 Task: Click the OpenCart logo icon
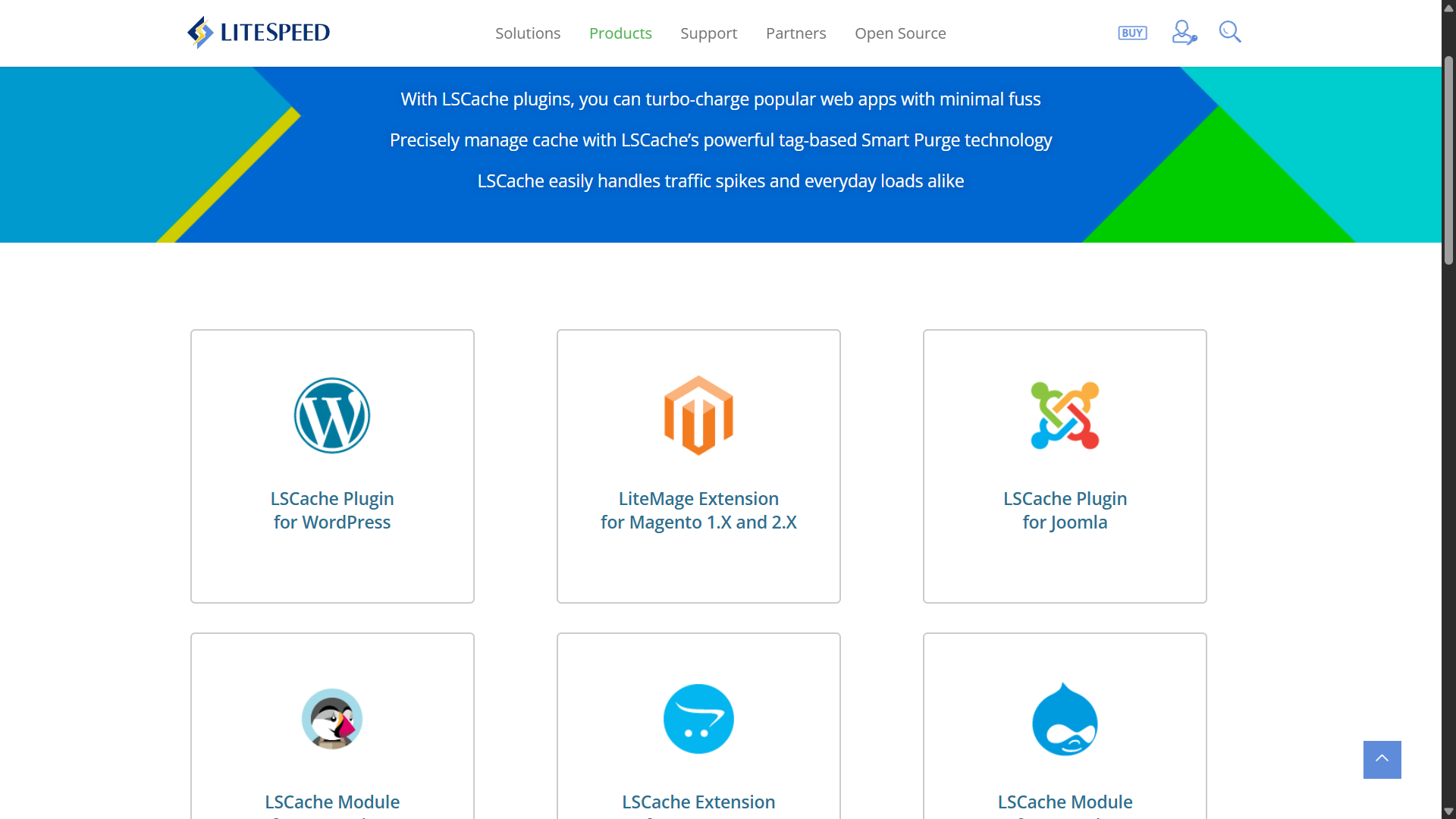tap(698, 719)
